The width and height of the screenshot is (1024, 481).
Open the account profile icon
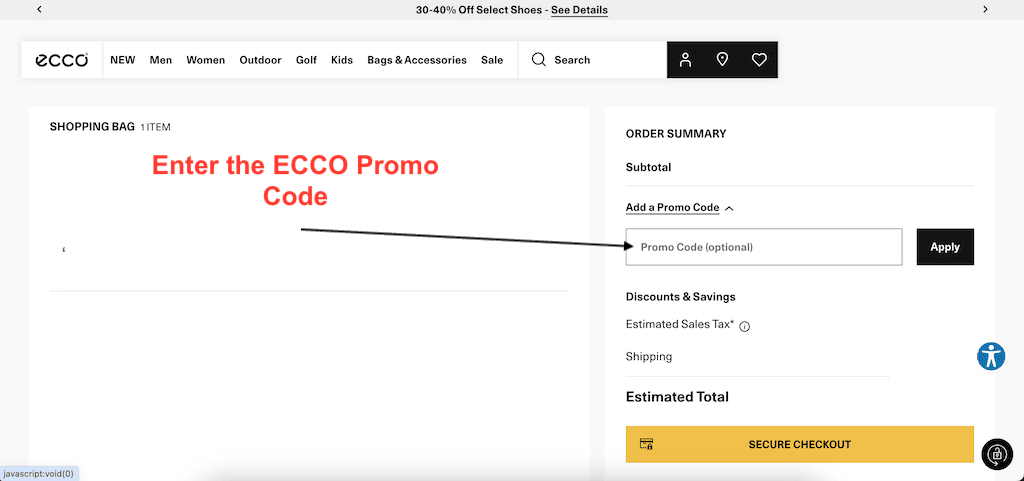point(685,60)
